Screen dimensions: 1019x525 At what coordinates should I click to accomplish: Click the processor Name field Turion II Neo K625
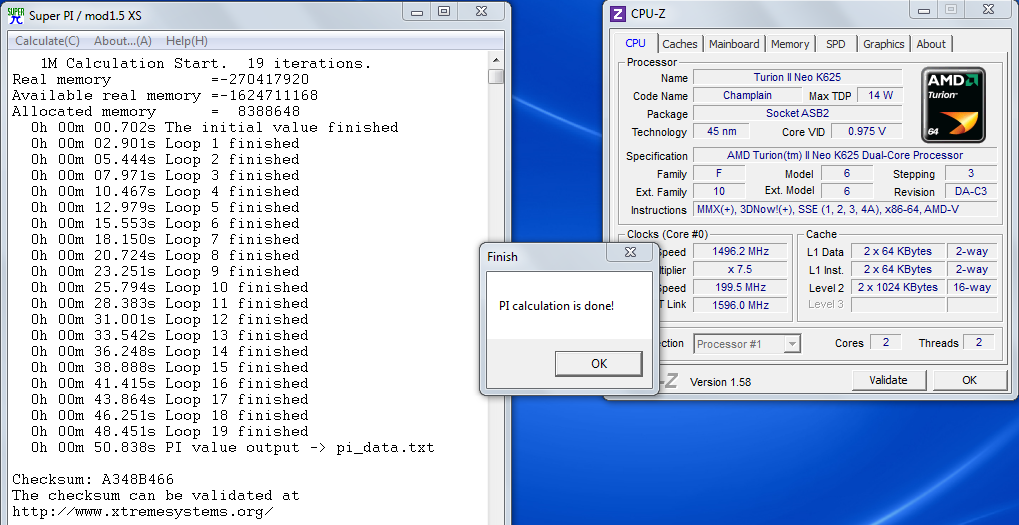(797, 77)
